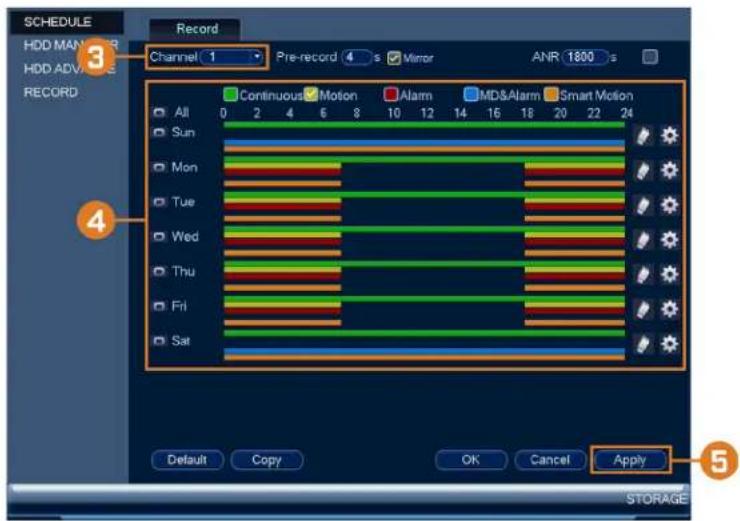Select the Continuous recording type checkbox
This screenshot has height=521, width=740.
(x=230, y=94)
